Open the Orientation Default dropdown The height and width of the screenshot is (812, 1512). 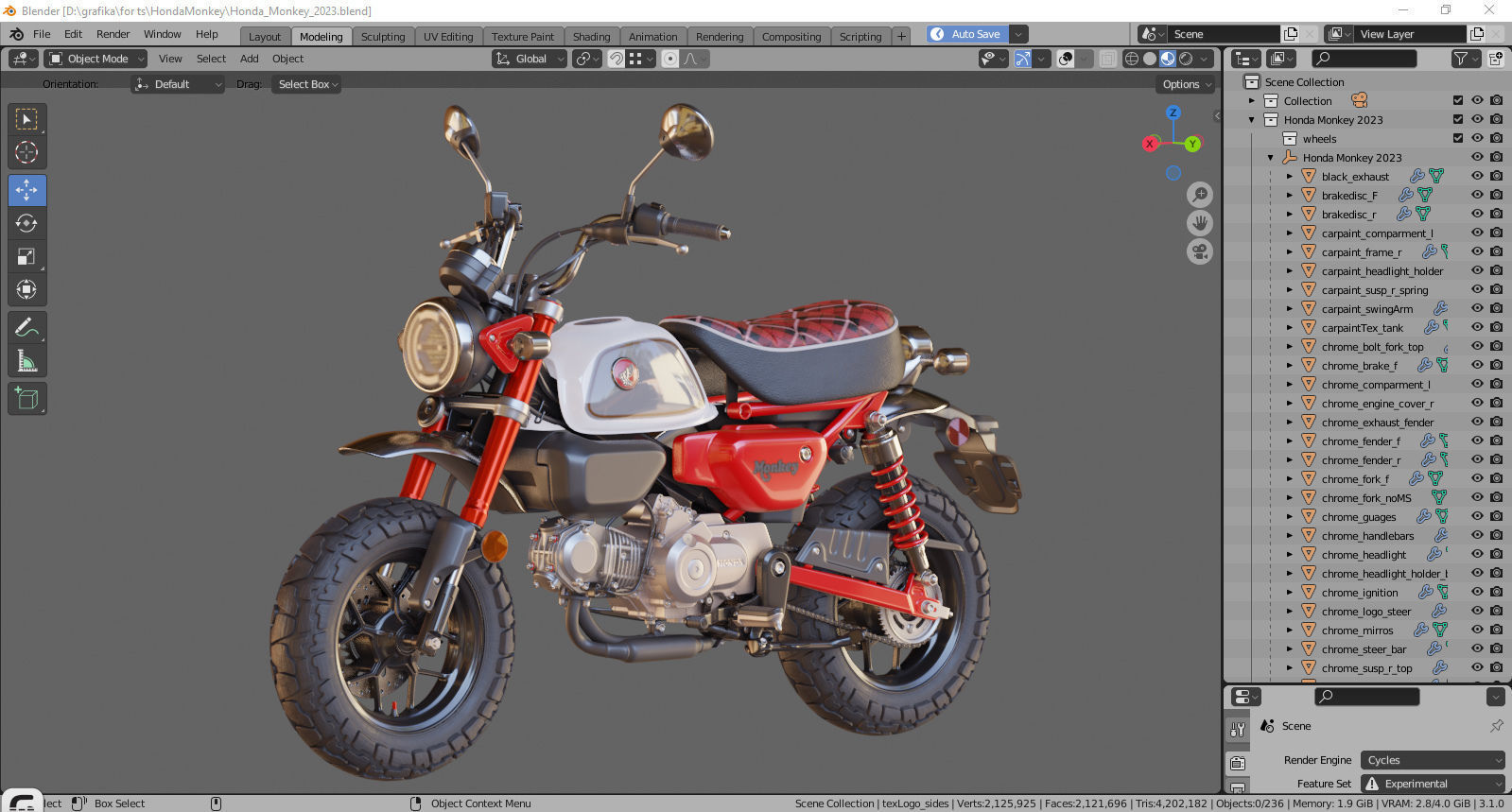(178, 84)
